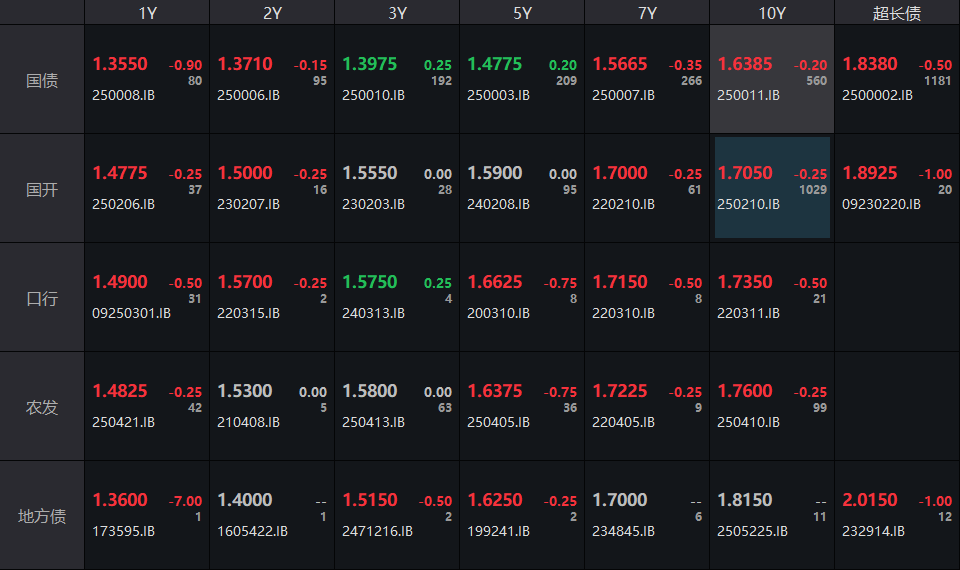Select the 国债 row label
The width and height of the screenshot is (960, 570).
click(x=42, y=80)
